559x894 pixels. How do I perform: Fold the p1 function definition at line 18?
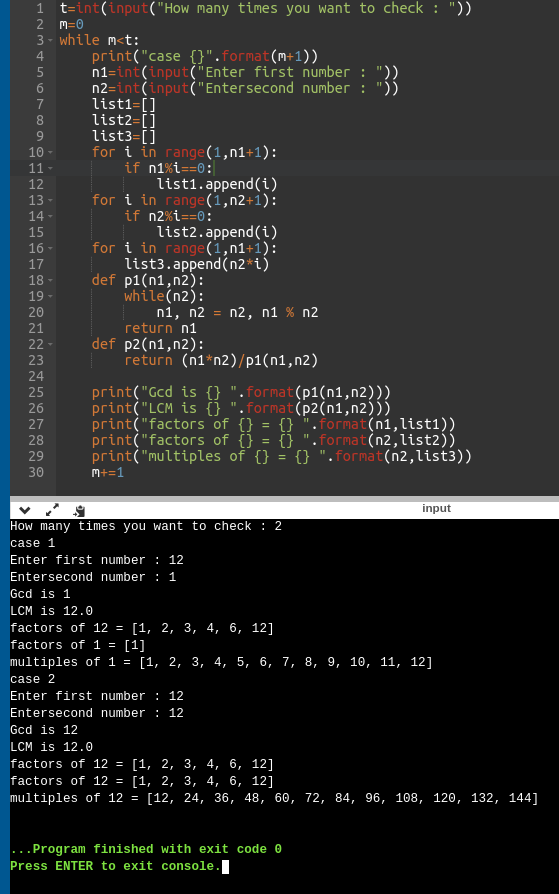(50, 280)
